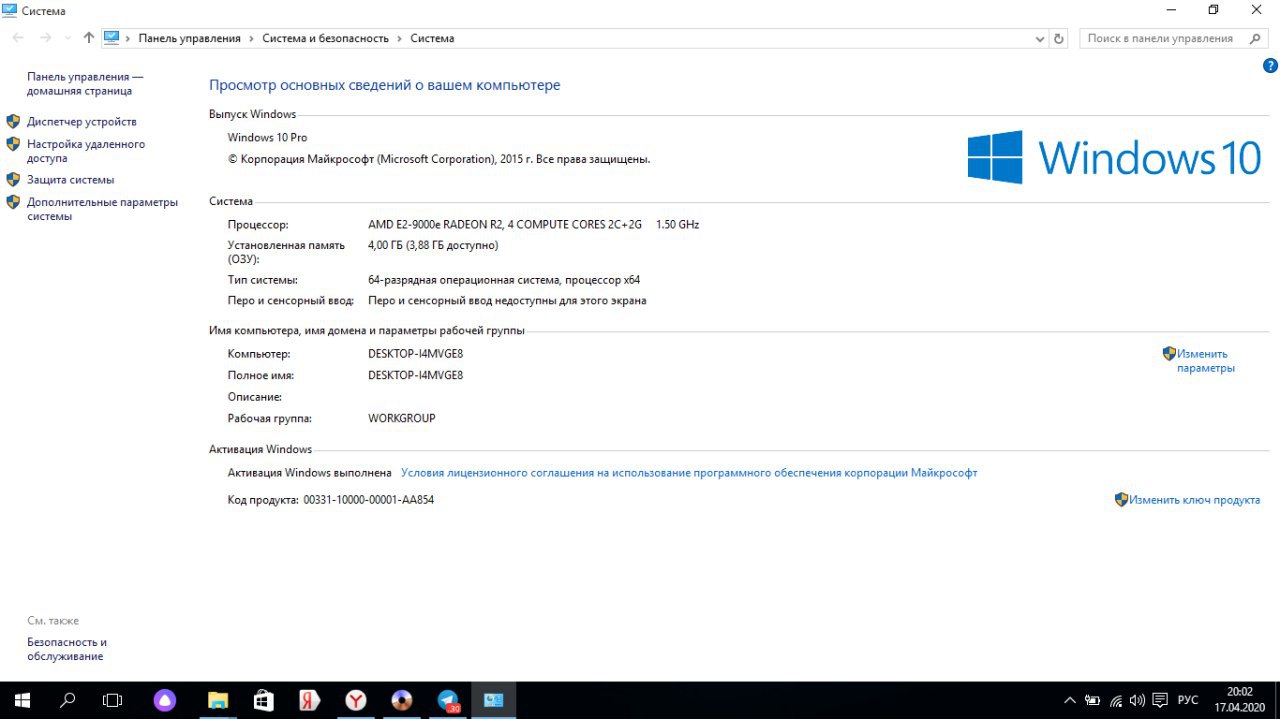Click the volume speaker tray icon
Viewport: 1280px width, 719px height.
coord(1137,701)
